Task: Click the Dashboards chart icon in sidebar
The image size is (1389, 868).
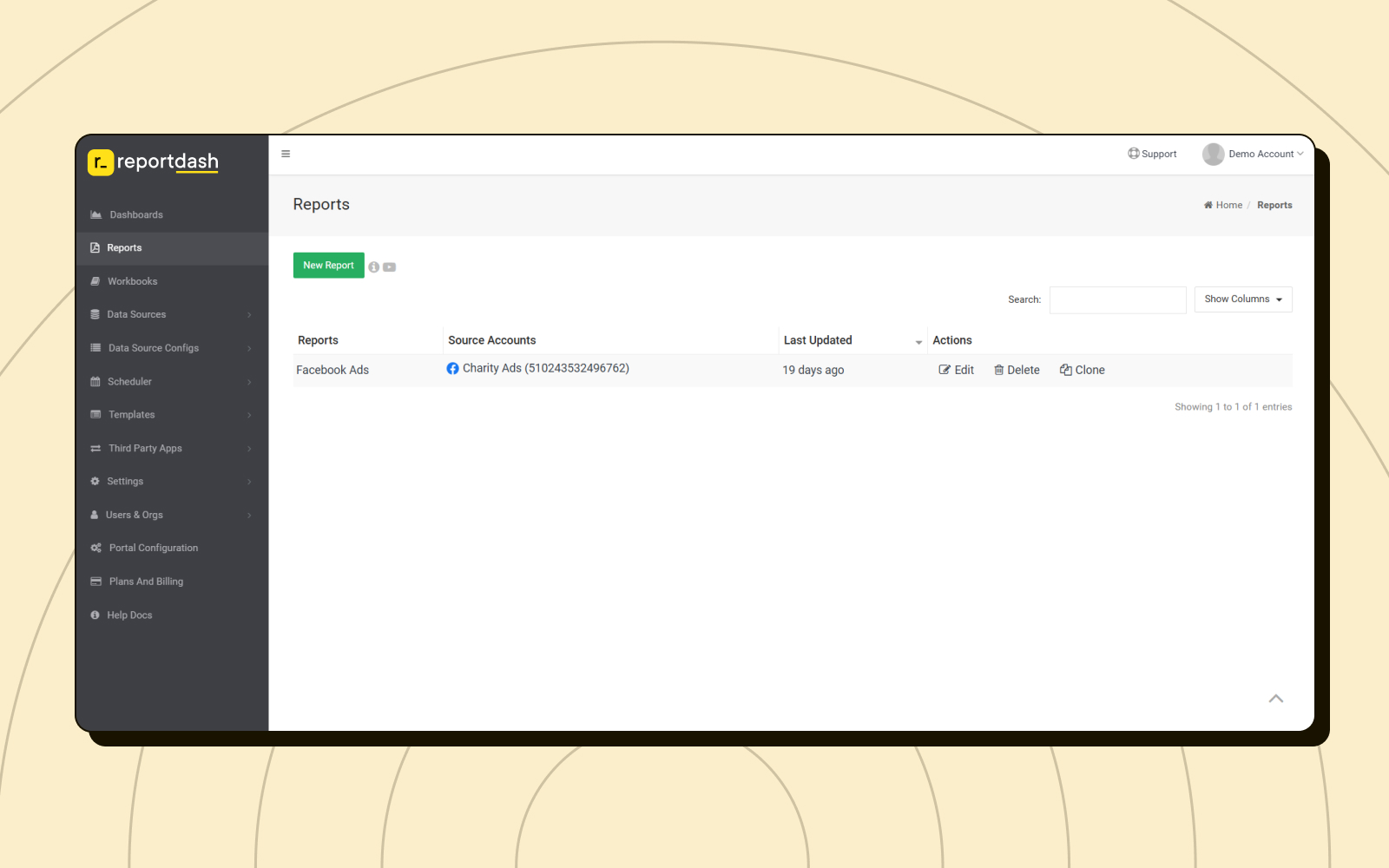Action: pyautogui.click(x=95, y=214)
